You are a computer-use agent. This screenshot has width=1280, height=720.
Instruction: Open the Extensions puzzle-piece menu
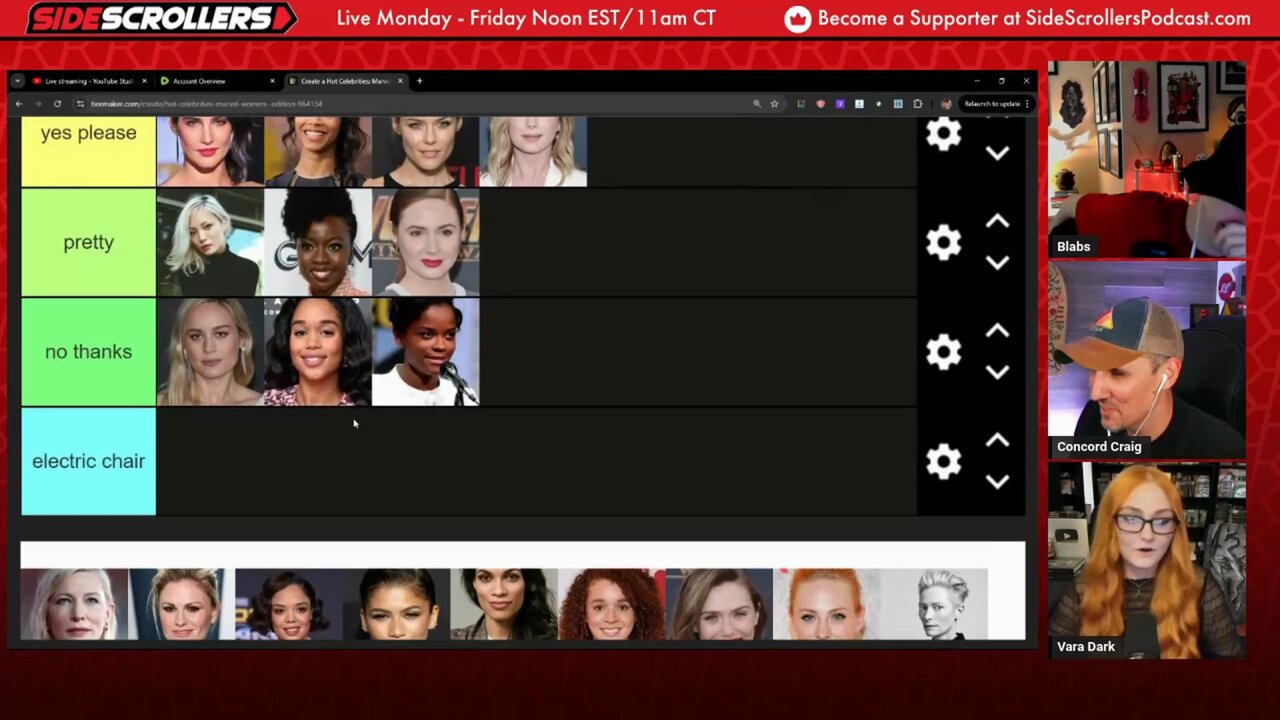917,104
